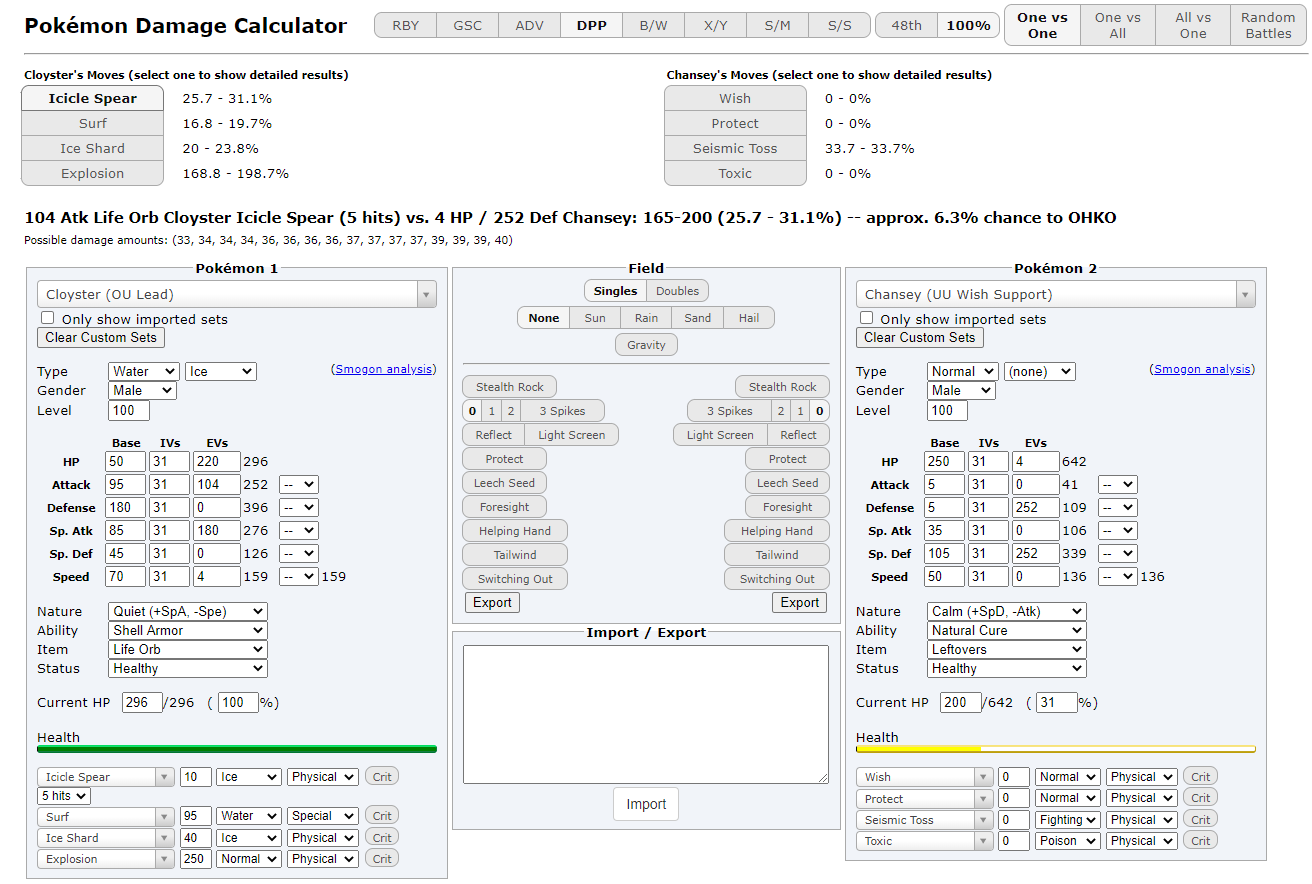Edit Chansey's Defense EVs field

pos(1036,508)
